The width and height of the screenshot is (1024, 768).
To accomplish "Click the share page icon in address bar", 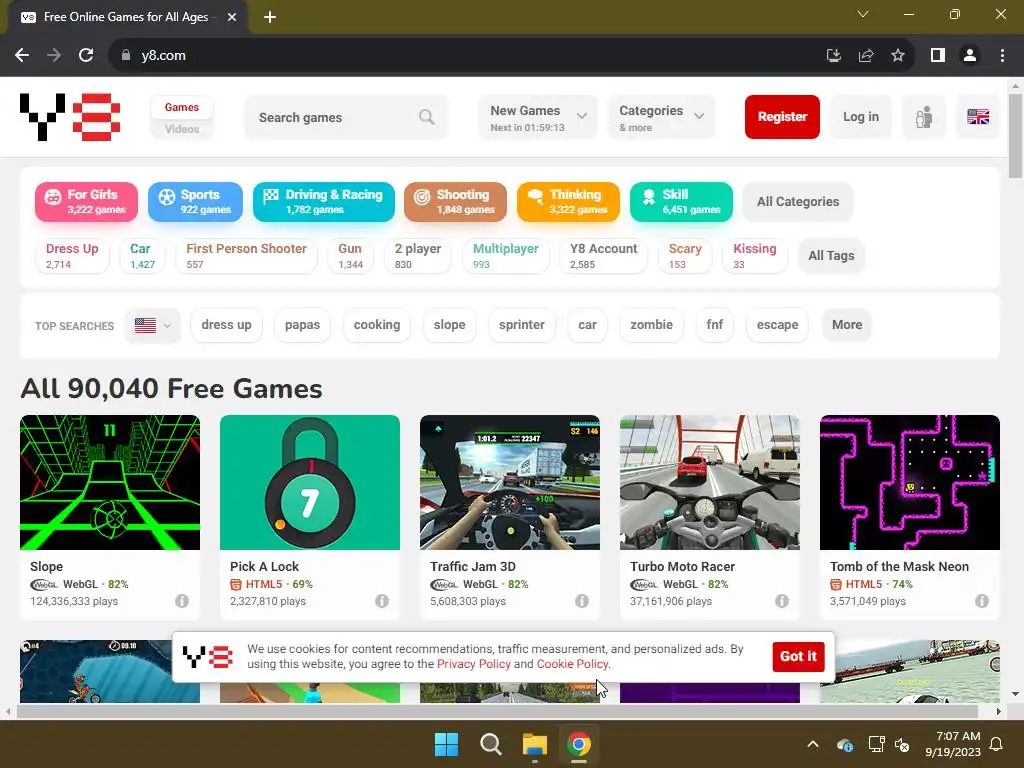I will pyautogui.click(x=866, y=56).
